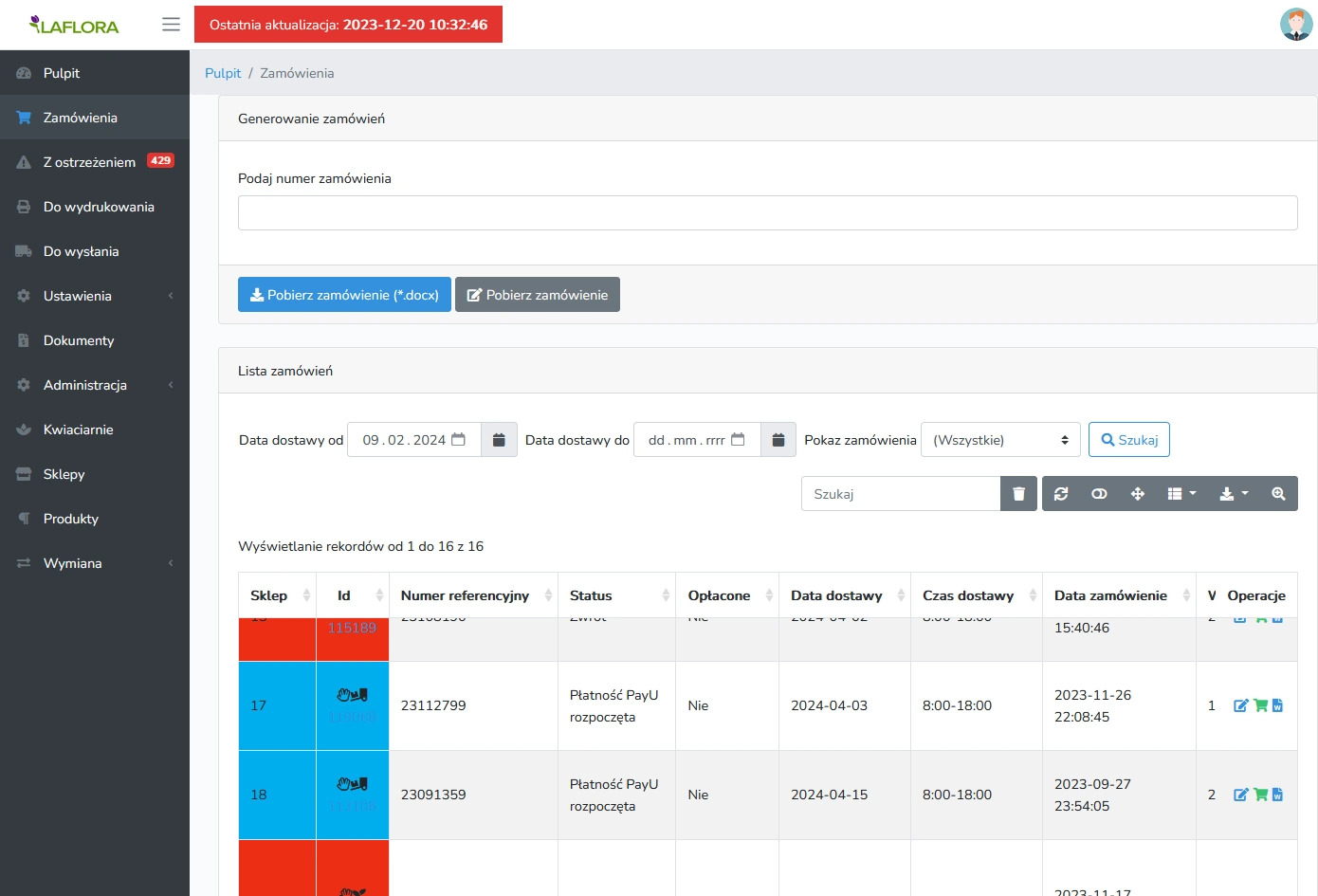Click the Pulpit breadcrumb link
1318x896 pixels.
point(223,73)
